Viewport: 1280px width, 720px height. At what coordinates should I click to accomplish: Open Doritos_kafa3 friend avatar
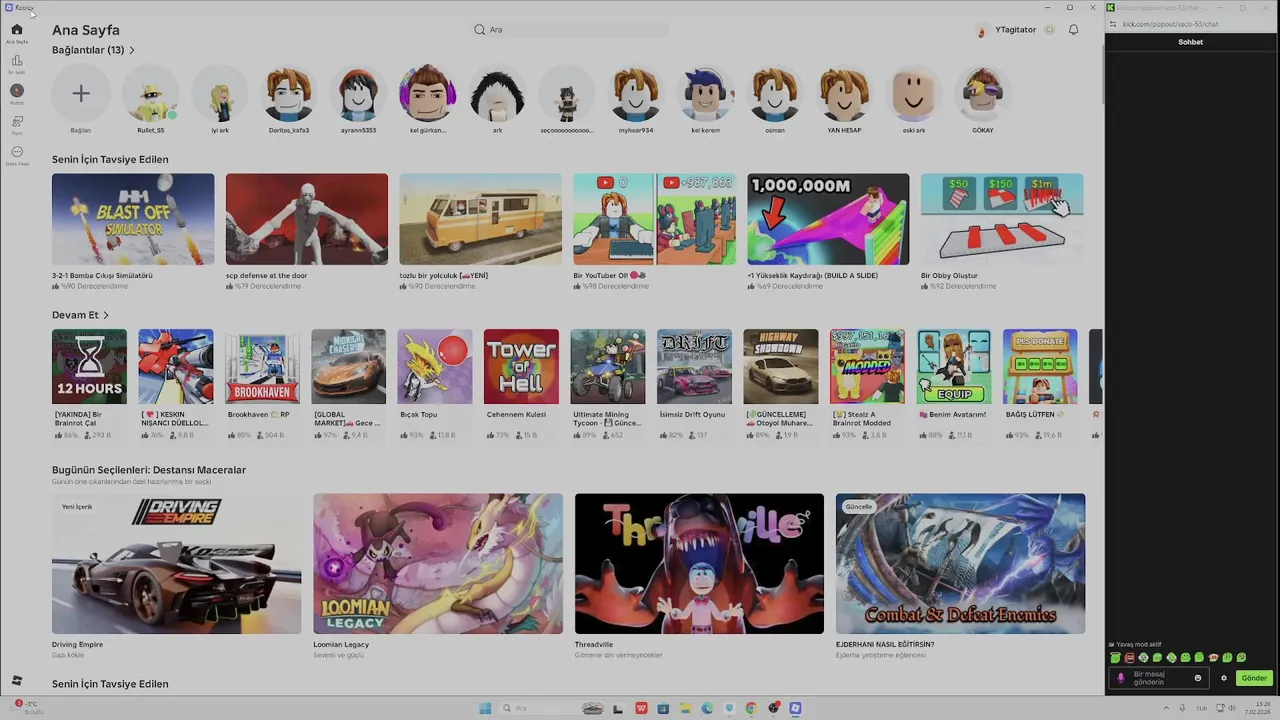tap(289, 94)
